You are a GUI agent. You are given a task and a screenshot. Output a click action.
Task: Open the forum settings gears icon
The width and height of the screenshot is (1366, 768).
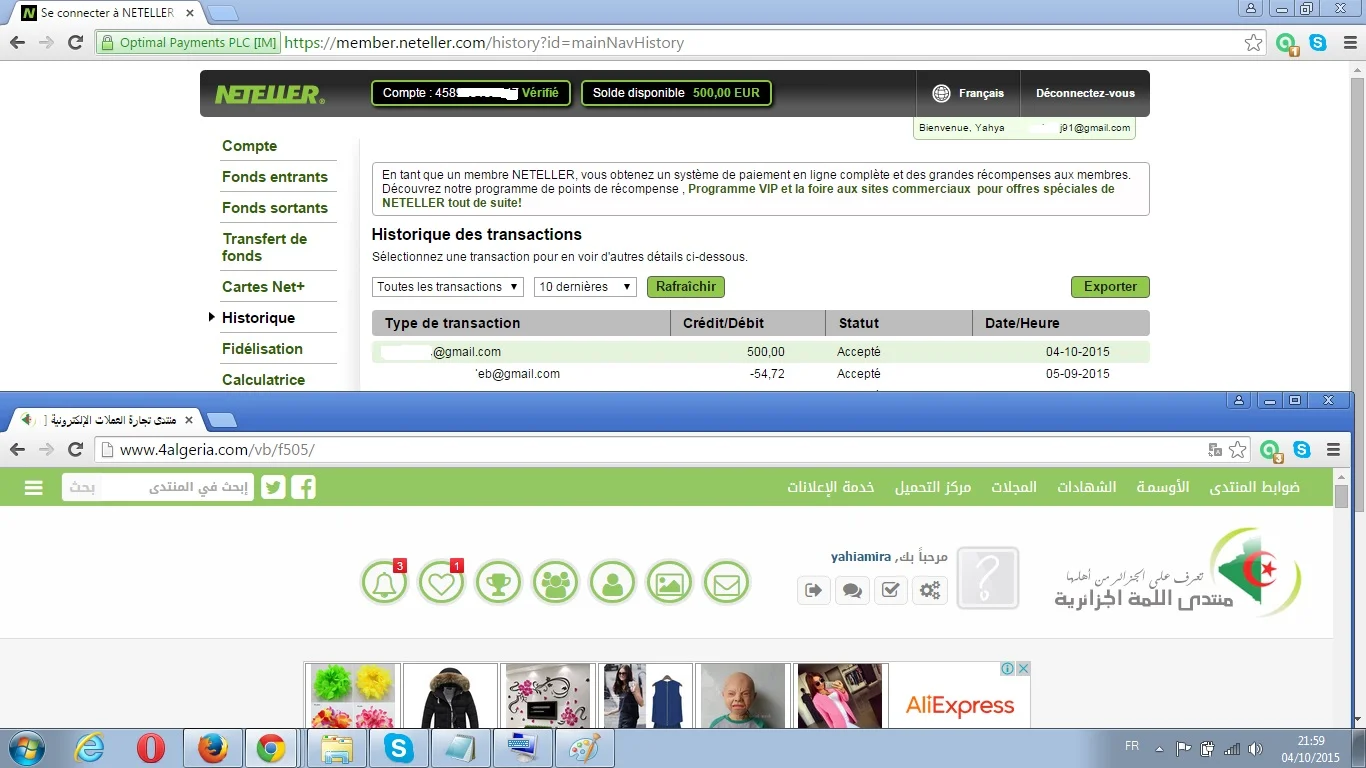930,590
